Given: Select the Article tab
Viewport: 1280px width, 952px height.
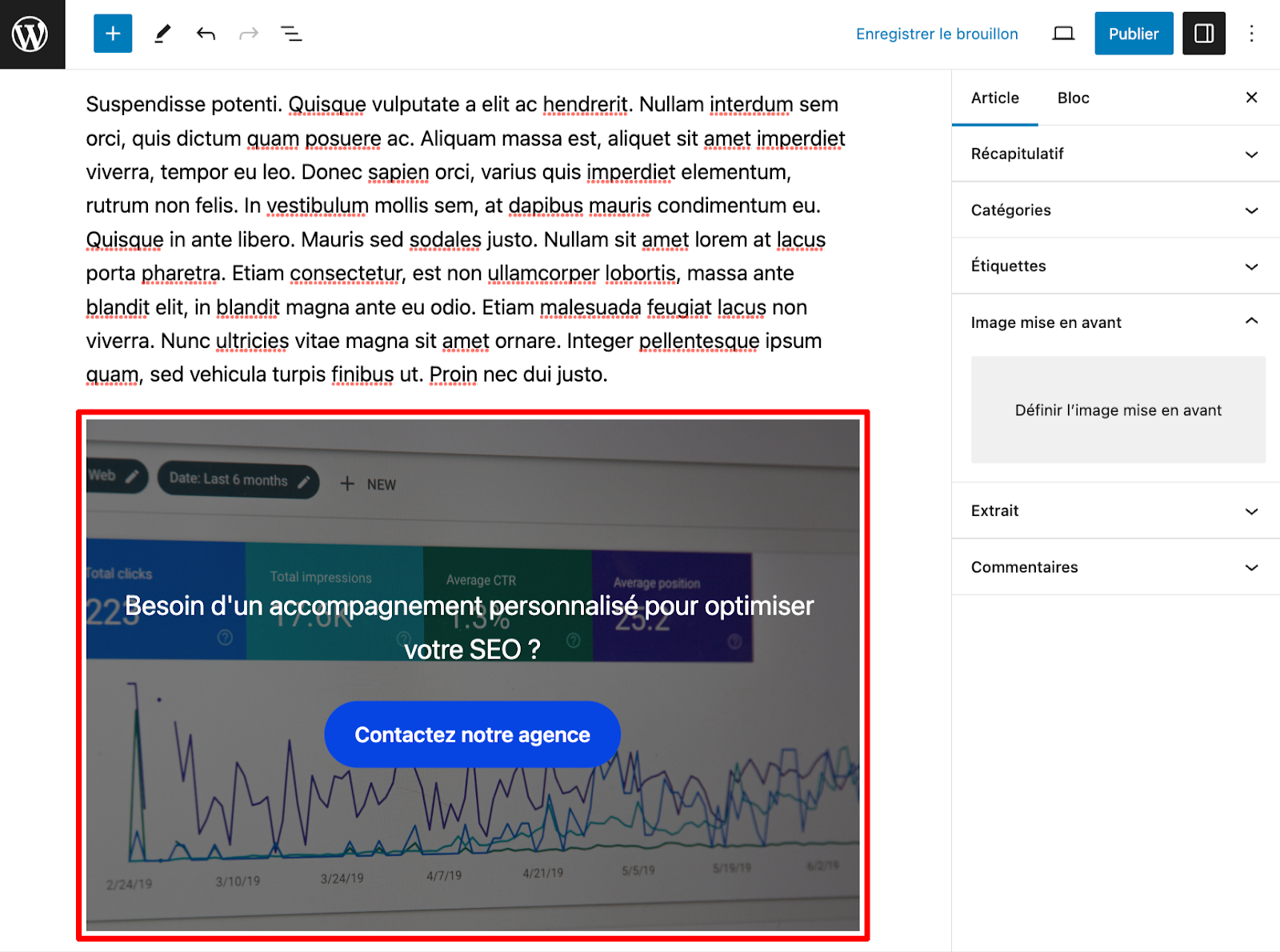Looking at the screenshot, I should pyautogui.click(x=994, y=98).
